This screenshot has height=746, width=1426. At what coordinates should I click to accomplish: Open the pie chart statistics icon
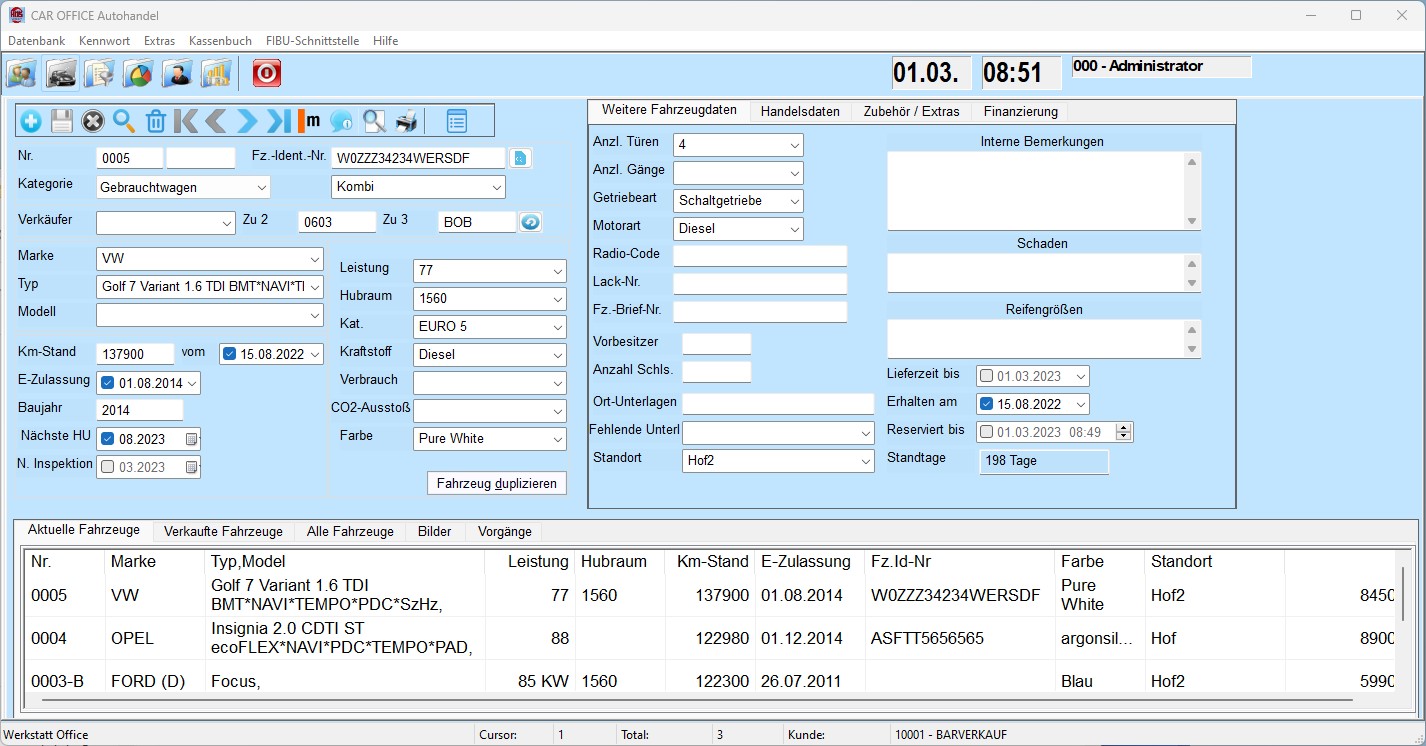click(x=139, y=74)
